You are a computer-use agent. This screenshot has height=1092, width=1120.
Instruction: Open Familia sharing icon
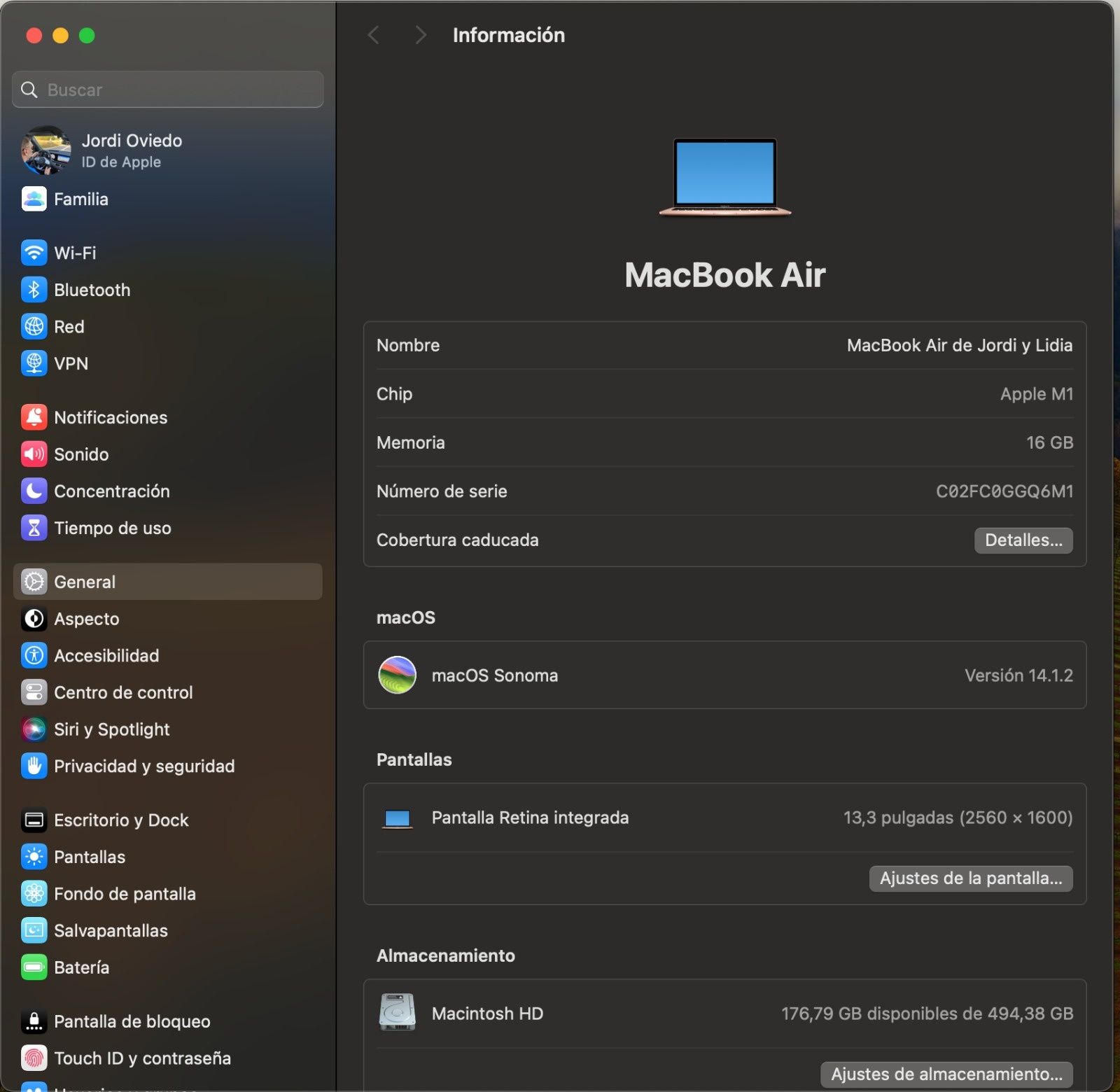coord(34,199)
